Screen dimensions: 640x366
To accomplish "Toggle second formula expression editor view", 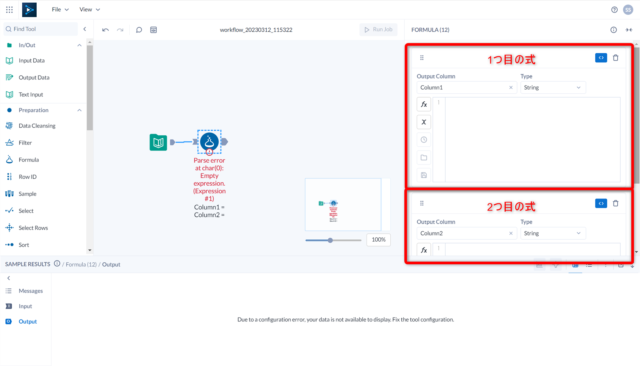I will pos(601,204).
